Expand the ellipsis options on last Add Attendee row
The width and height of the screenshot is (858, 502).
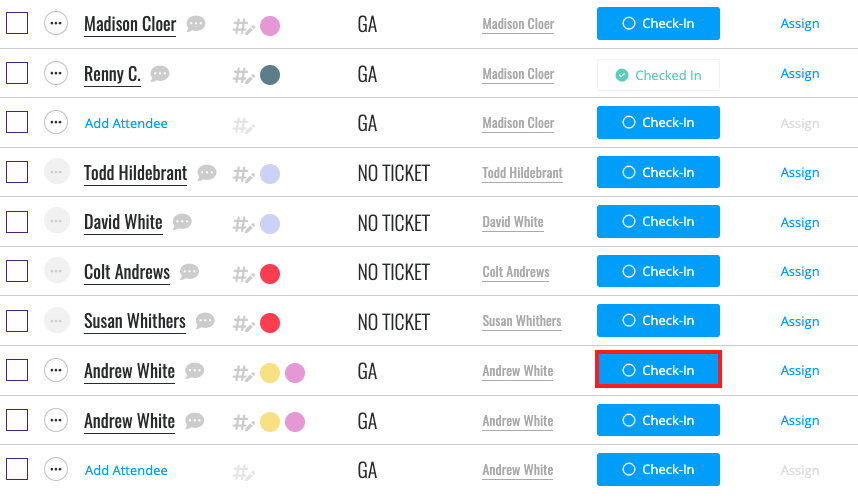coord(56,469)
